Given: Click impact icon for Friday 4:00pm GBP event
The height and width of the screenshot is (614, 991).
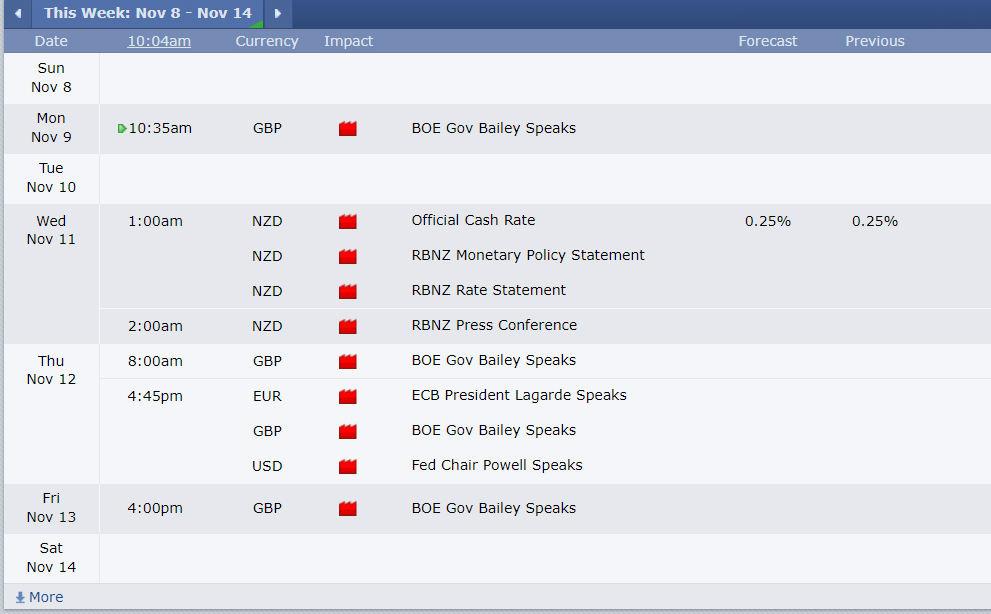Looking at the screenshot, I should pos(348,508).
